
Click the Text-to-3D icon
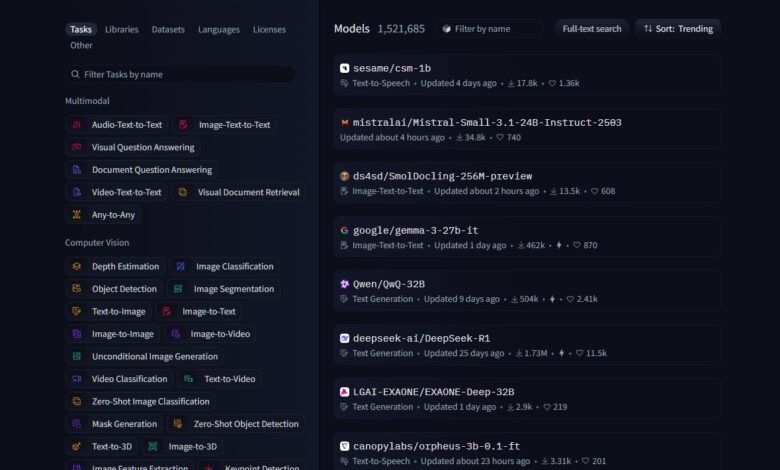click(x=77, y=447)
